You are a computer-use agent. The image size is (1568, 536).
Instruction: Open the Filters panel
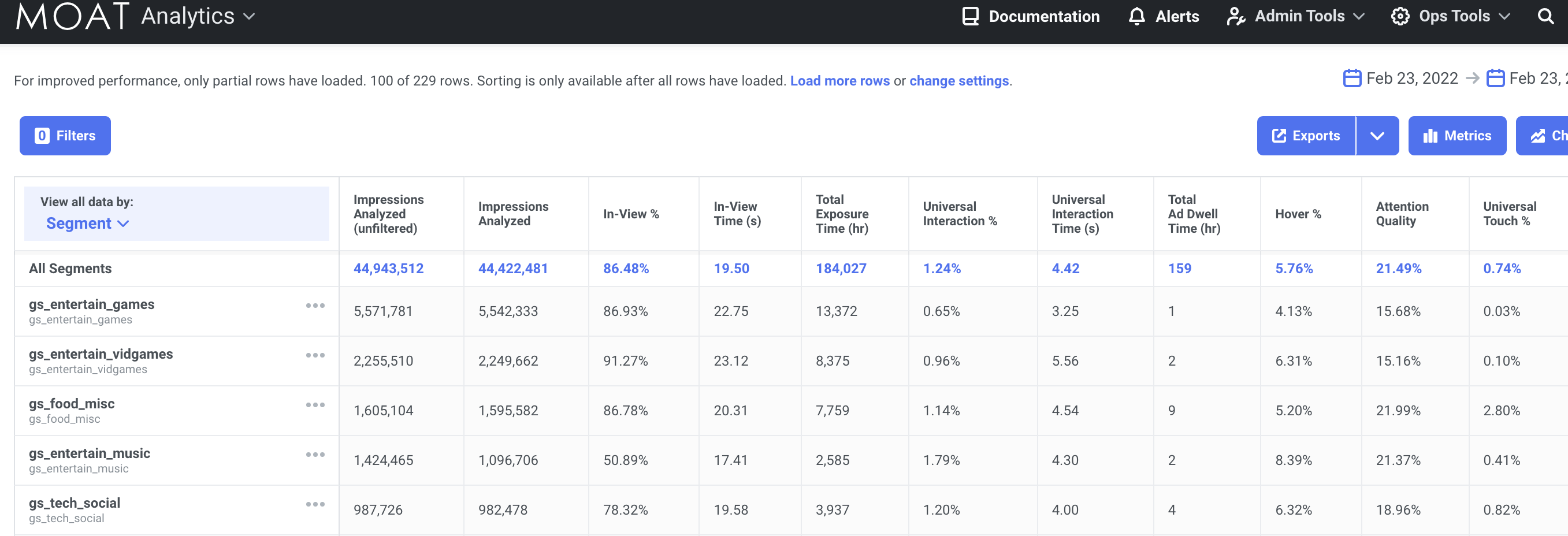(x=65, y=136)
